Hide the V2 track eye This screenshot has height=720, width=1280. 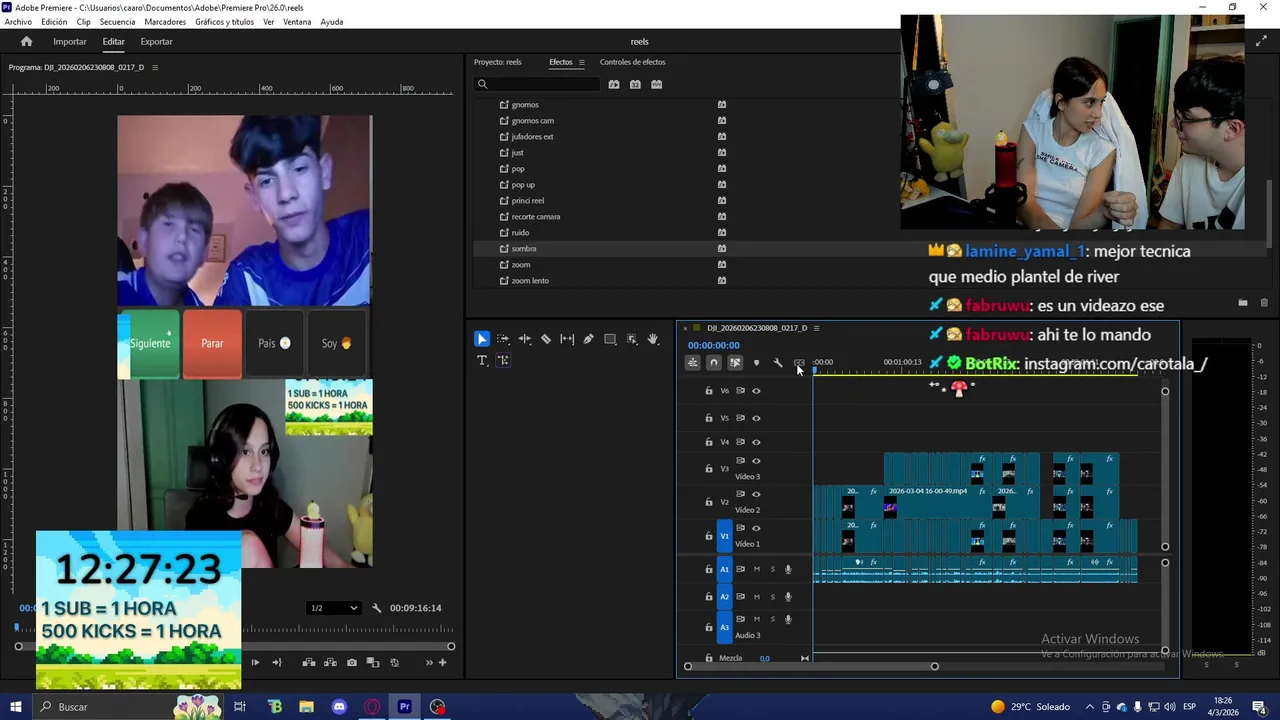756,494
